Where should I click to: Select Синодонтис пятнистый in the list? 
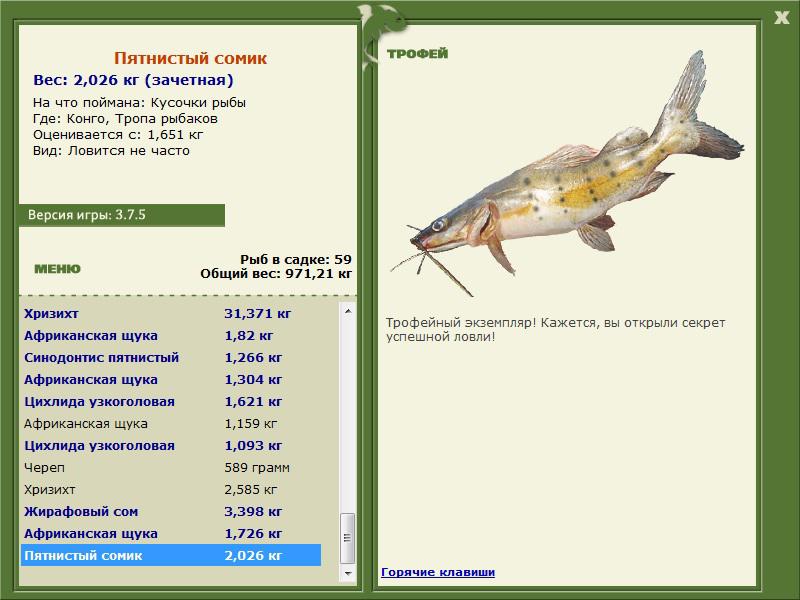point(171,357)
